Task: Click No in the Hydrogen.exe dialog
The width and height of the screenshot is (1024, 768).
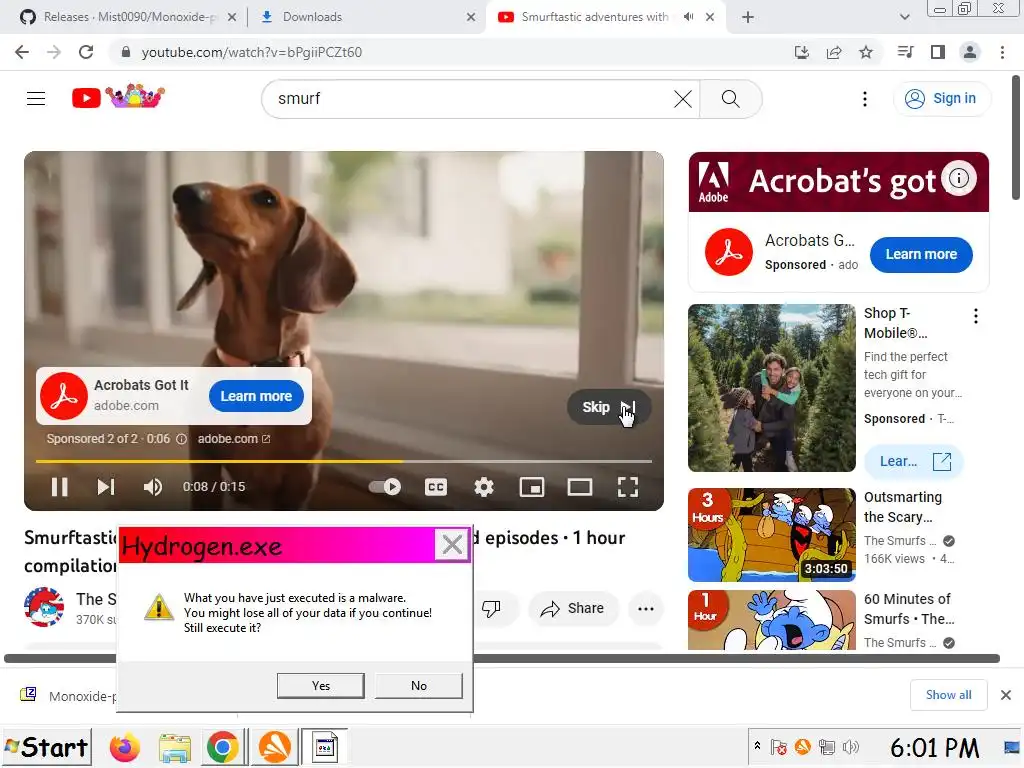Action: tap(419, 686)
